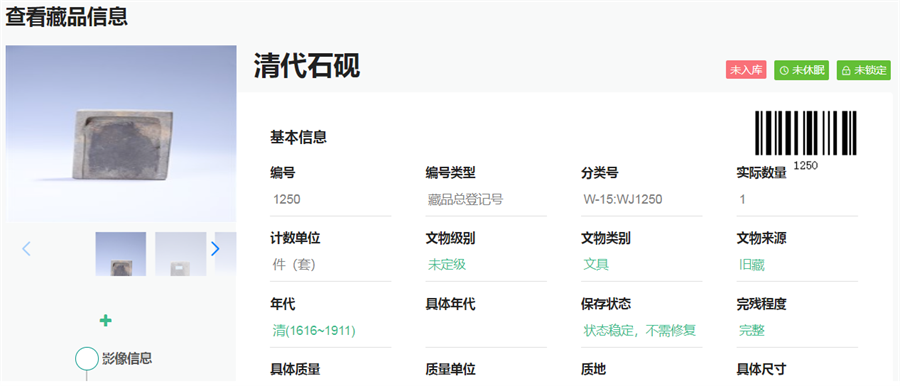
Task: Click the 质量单位 field label
Action: [451, 369]
